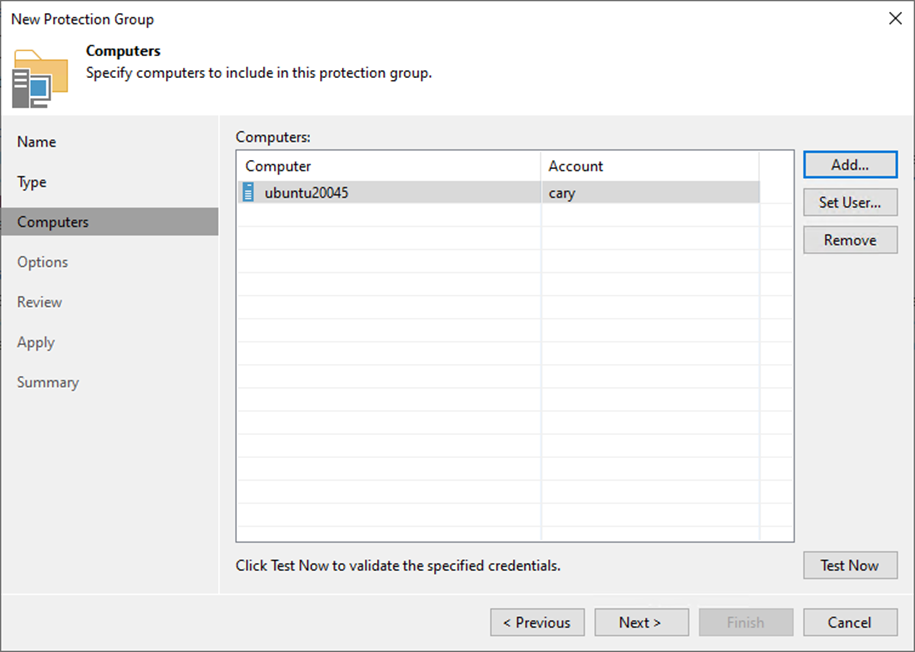Click the disabled Finish button
The height and width of the screenshot is (652, 915).
[745, 622]
